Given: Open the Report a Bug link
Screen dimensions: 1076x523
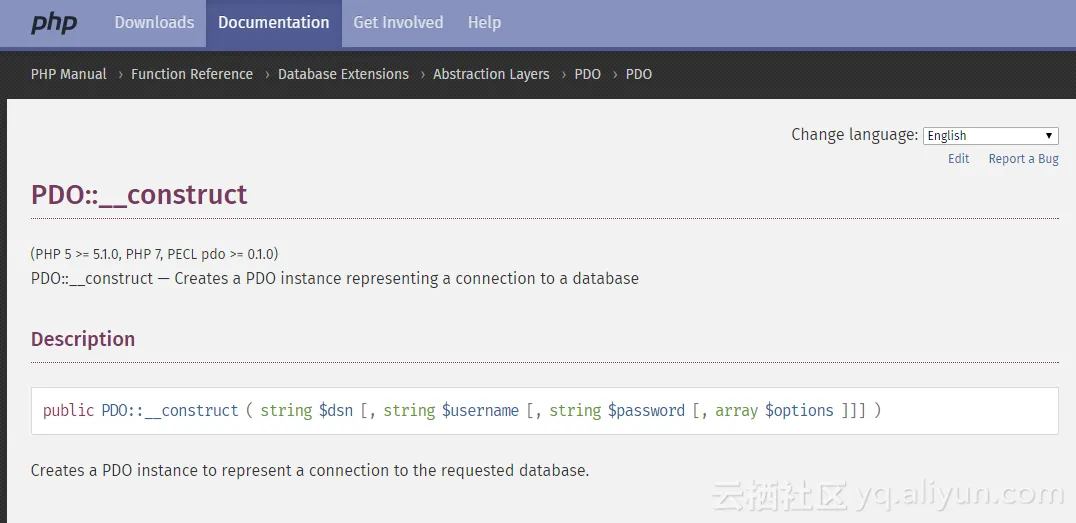Looking at the screenshot, I should tap(1023, 159).
